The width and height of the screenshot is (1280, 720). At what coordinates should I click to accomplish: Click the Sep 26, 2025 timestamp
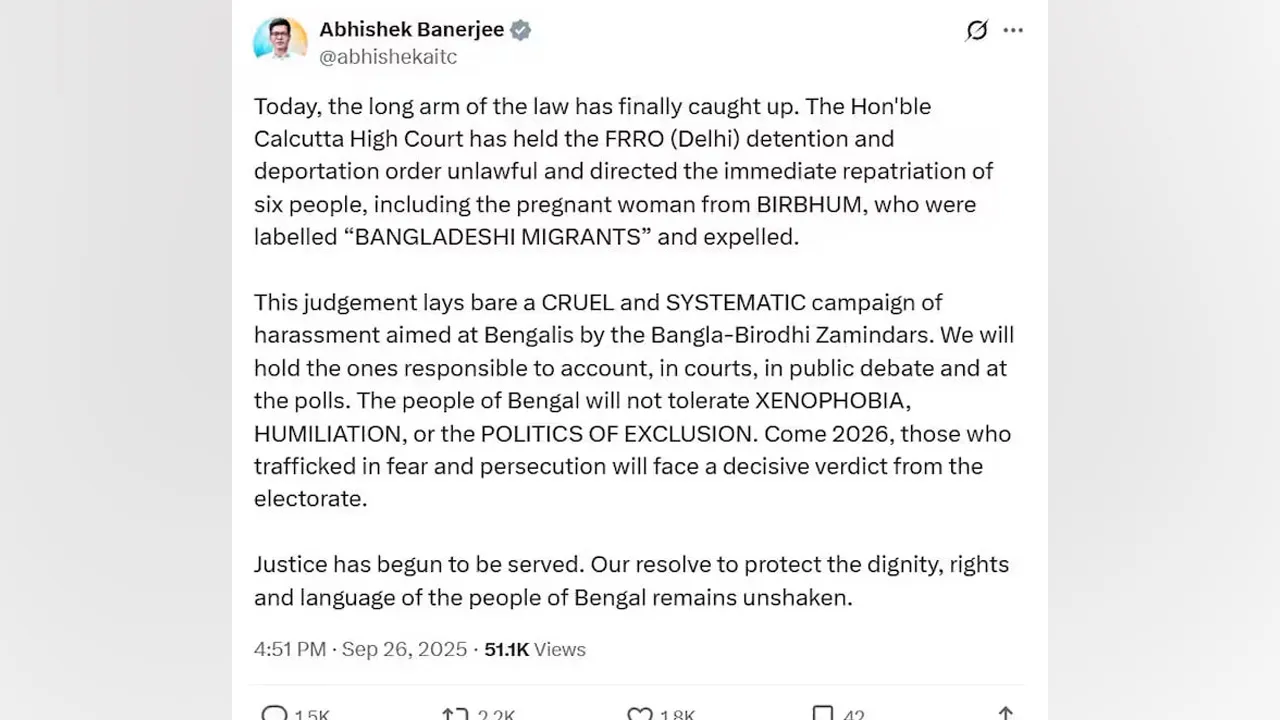pos(404,649)
